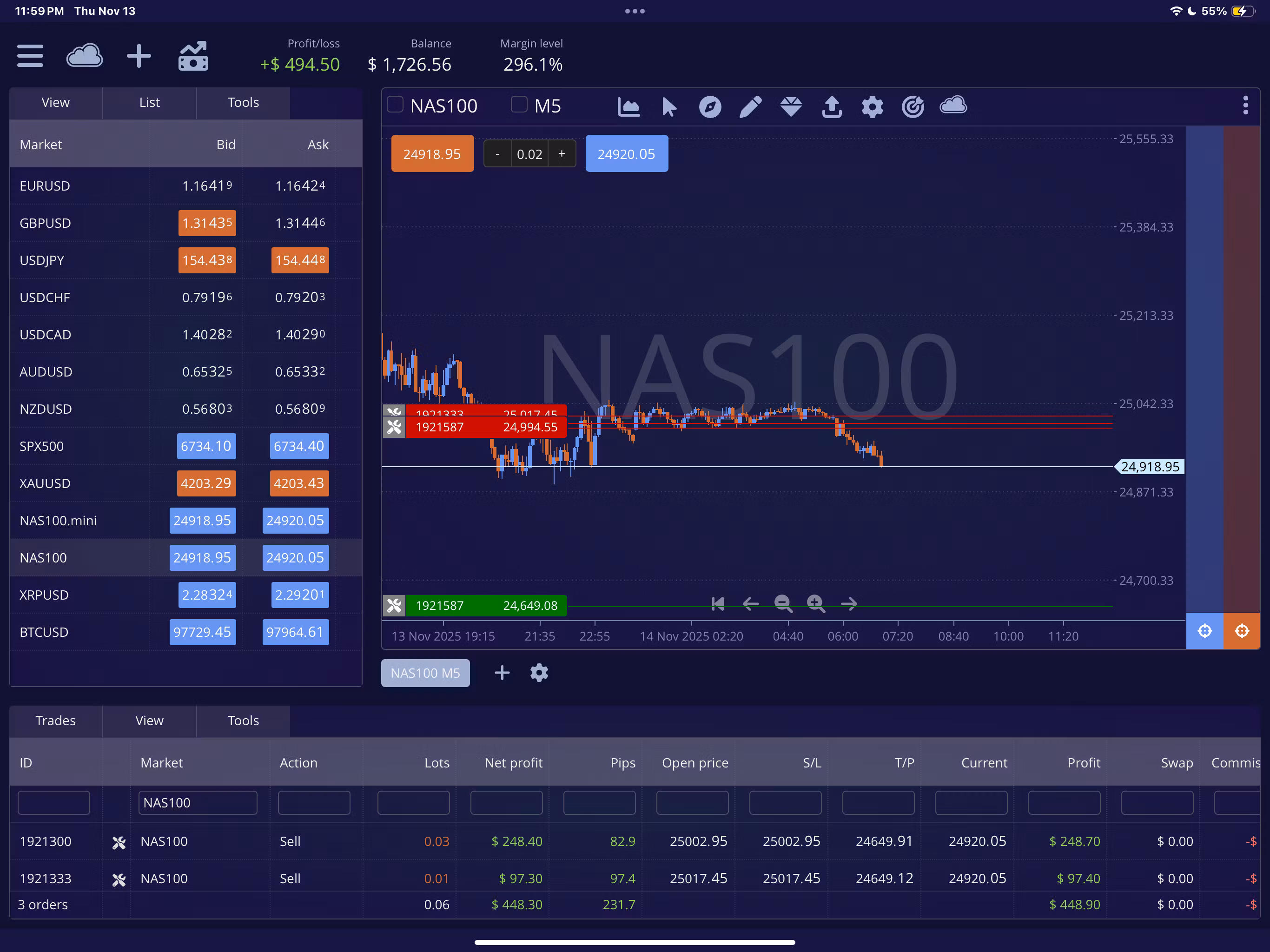Click the USDJPY ask 154.448
The width and height of the screenshot is (1270, 952).
tap(300, 260)
